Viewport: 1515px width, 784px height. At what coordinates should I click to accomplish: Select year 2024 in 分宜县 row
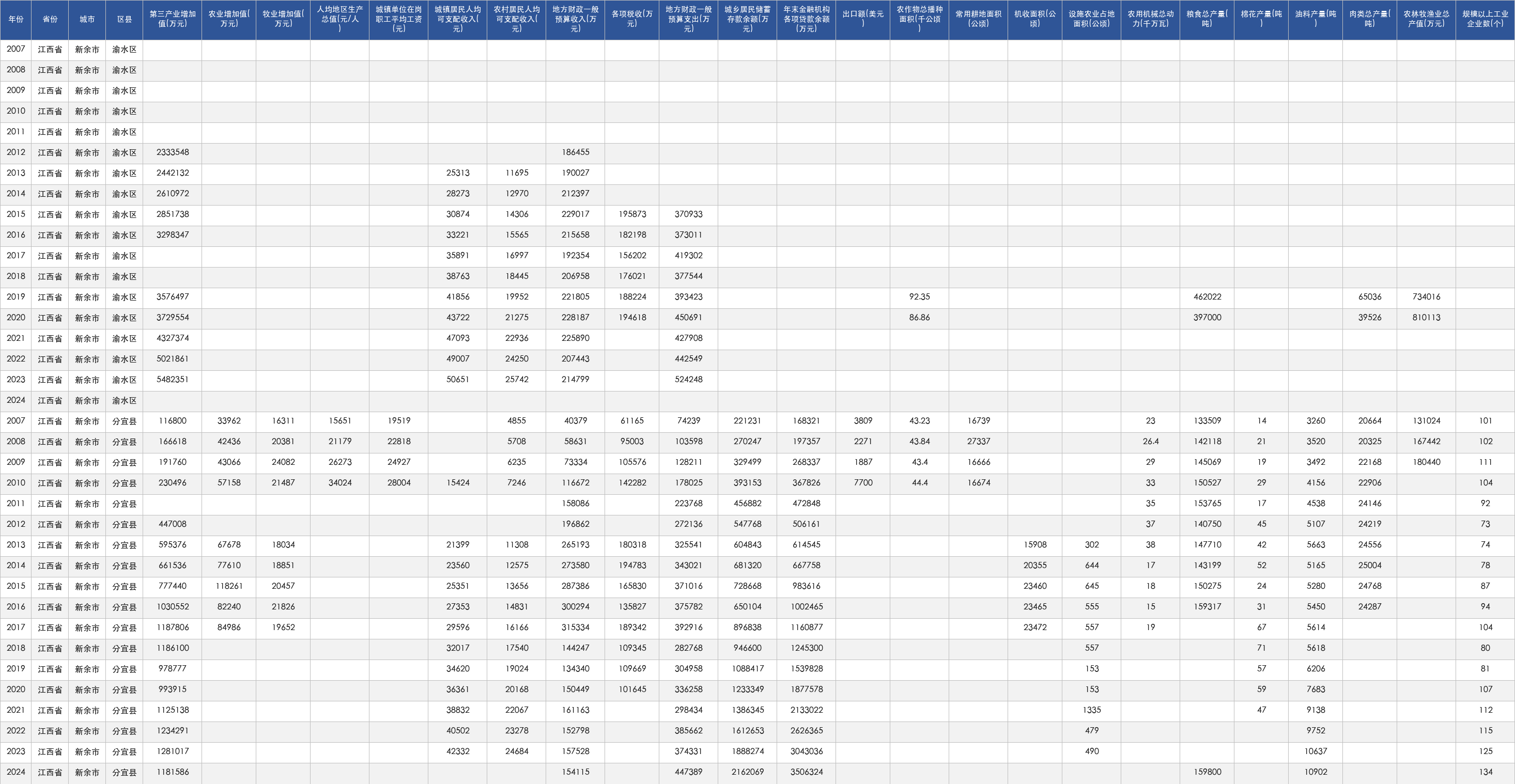pos(16,772)
